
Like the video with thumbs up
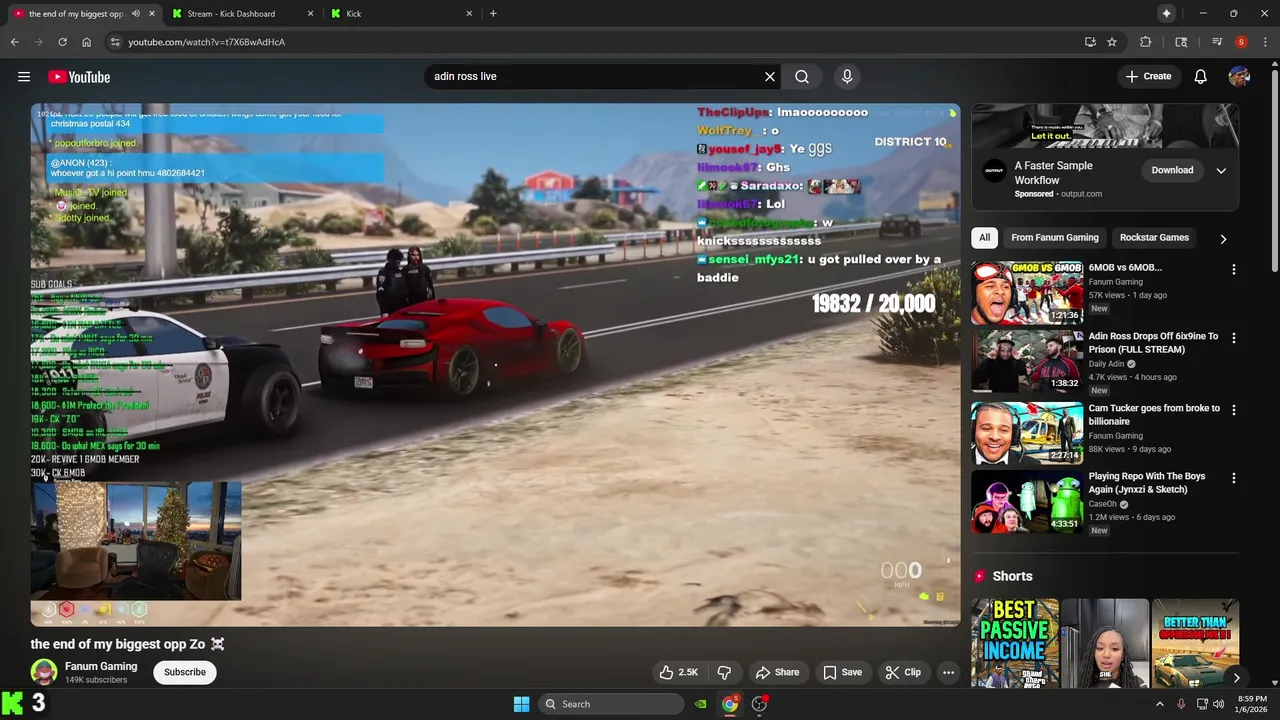point(679,672)
